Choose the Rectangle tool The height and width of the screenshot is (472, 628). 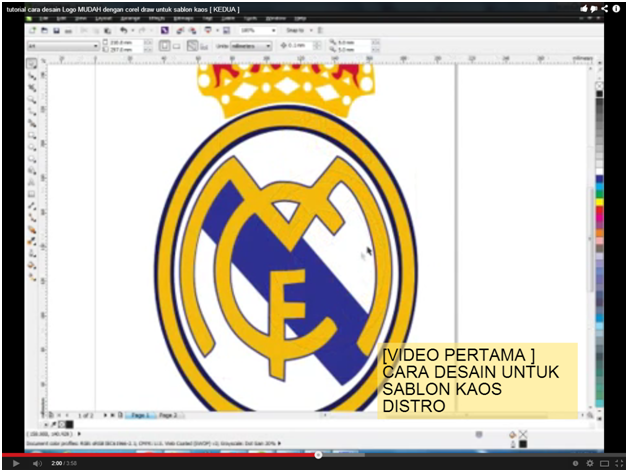tap(32, 135)
